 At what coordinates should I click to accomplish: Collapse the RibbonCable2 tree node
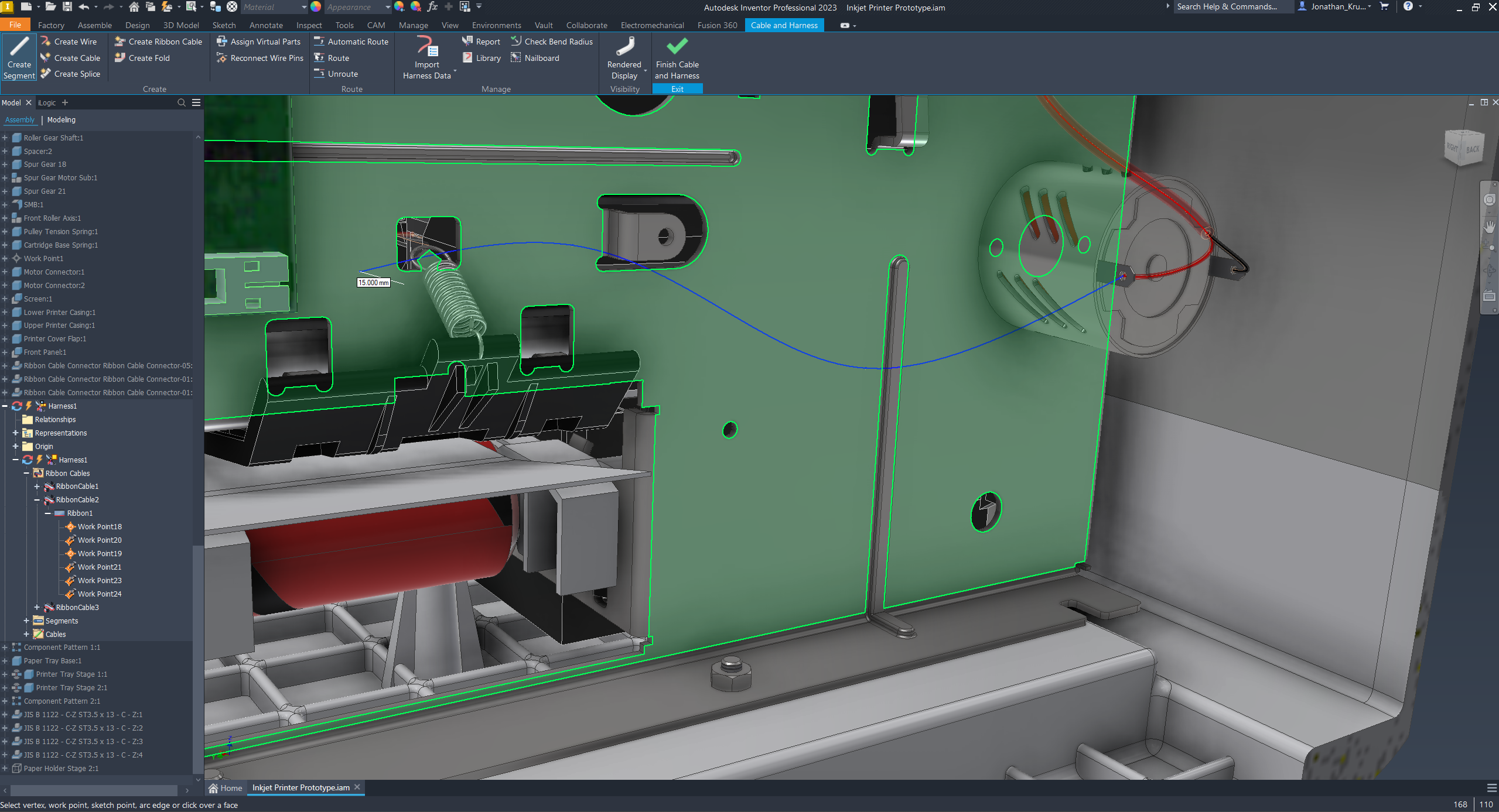(37, 500)
